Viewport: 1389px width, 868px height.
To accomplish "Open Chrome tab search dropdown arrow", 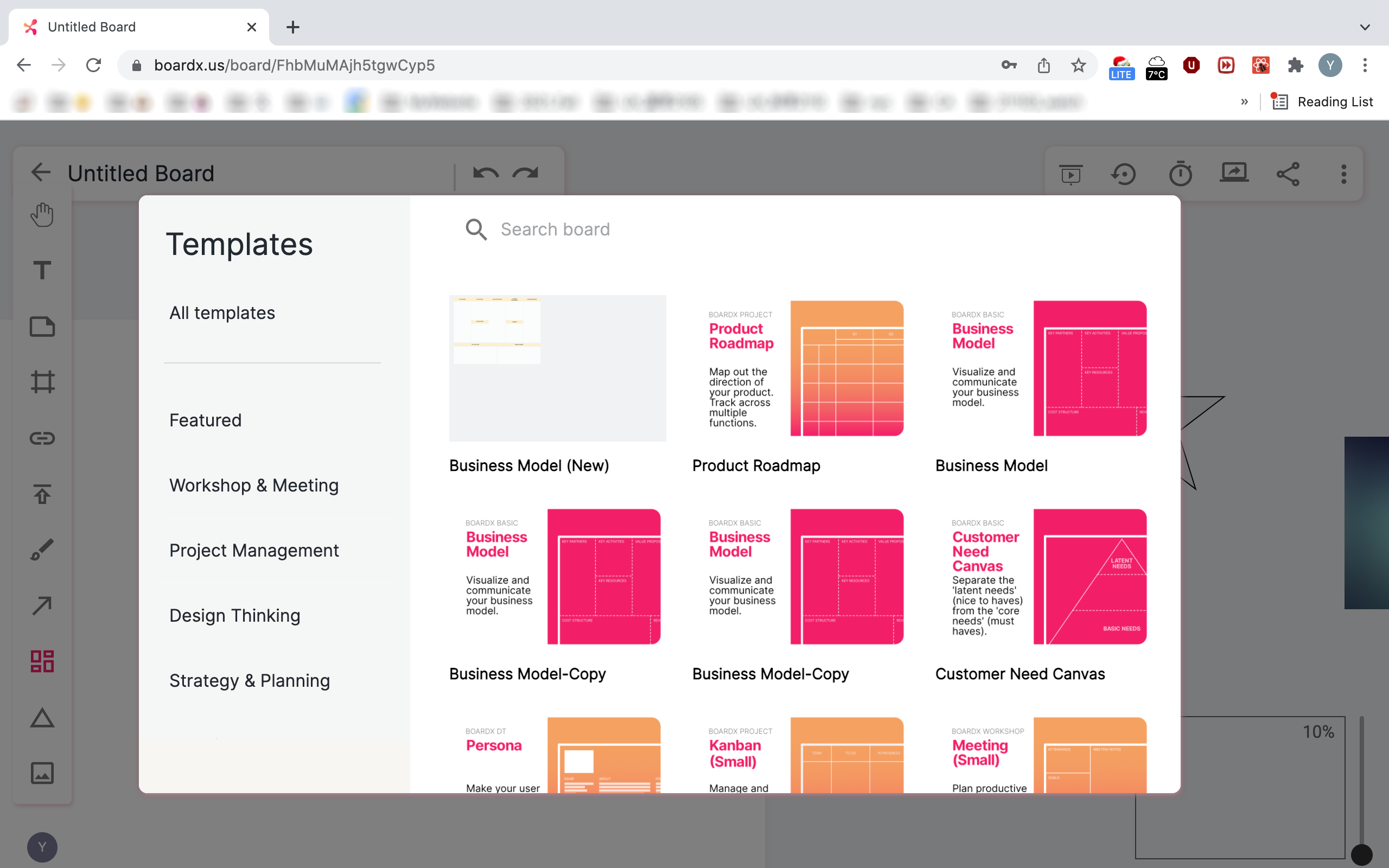I will pyautogui.click(x=1365, y=27).
